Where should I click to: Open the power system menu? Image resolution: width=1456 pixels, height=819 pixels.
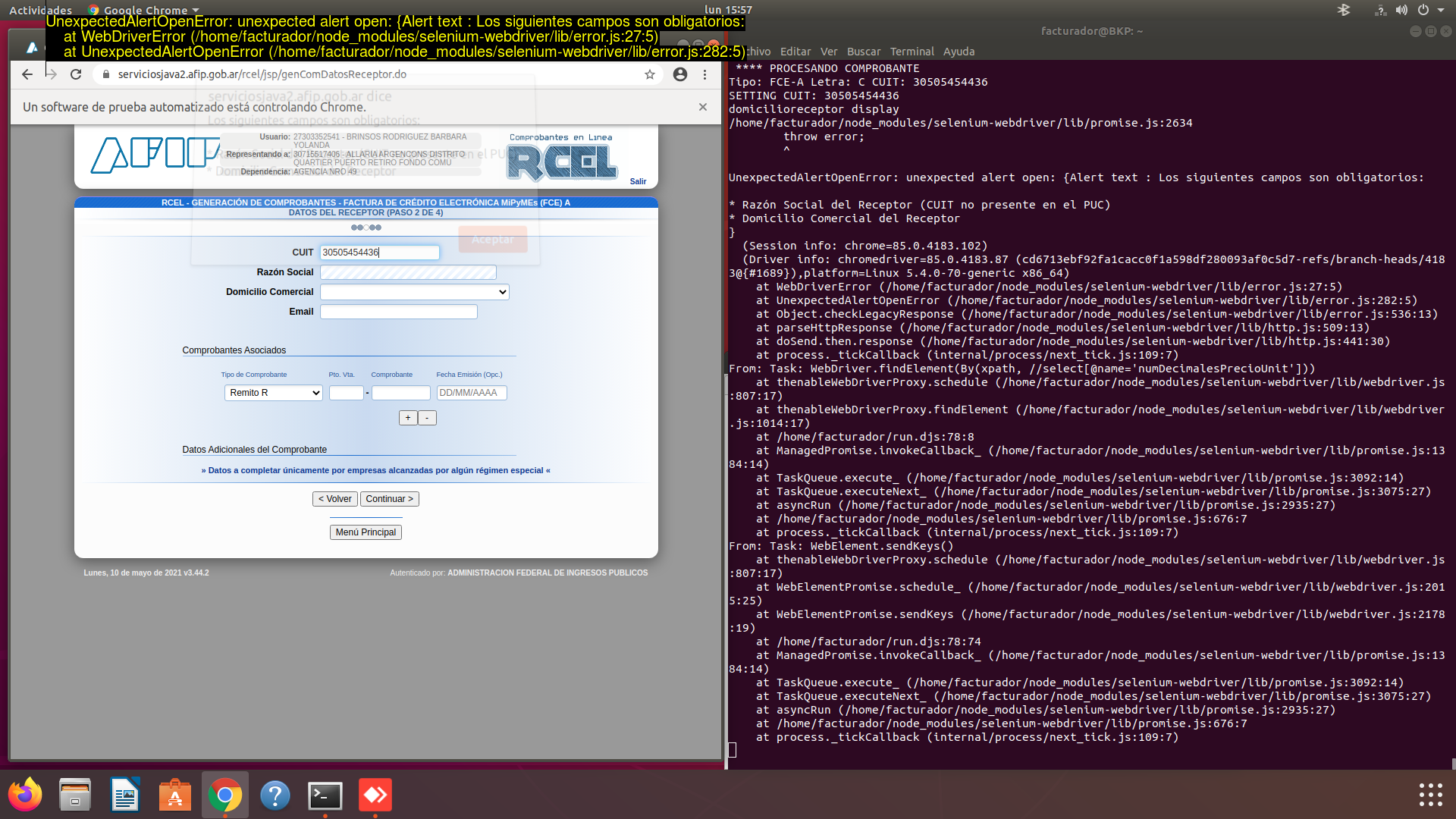pyautogui.click(x=1430, y=10)
